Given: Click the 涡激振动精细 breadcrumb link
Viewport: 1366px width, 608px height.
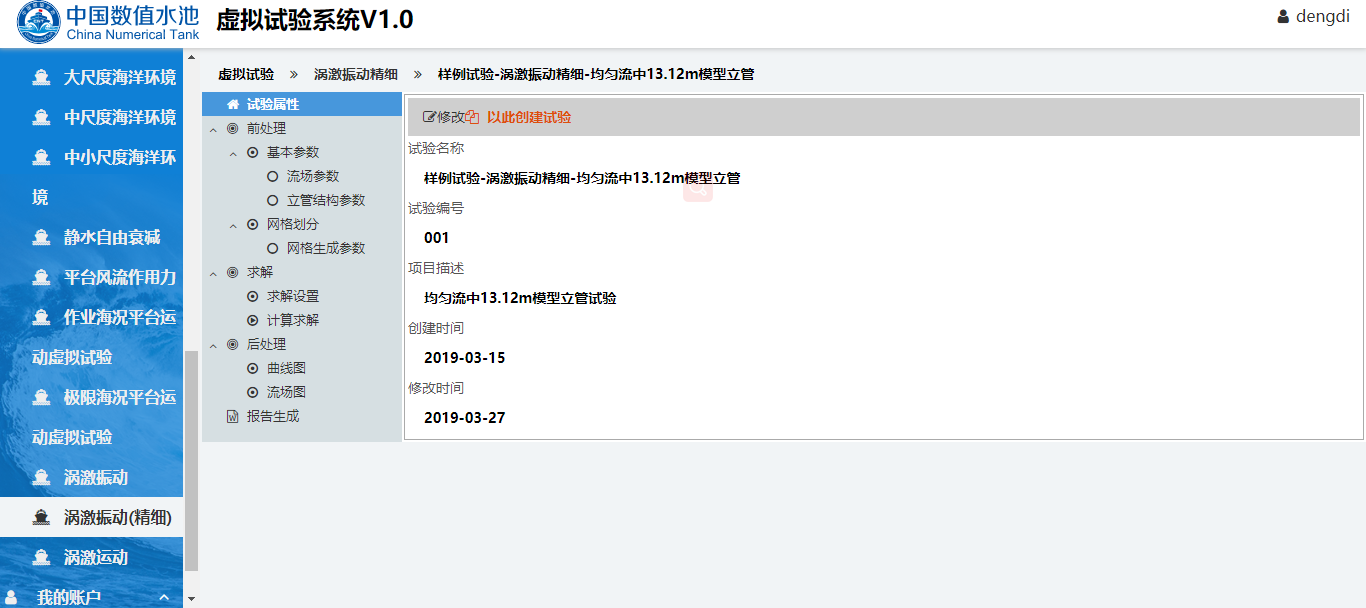Looking at the screenshot, I should click(355, 74).
